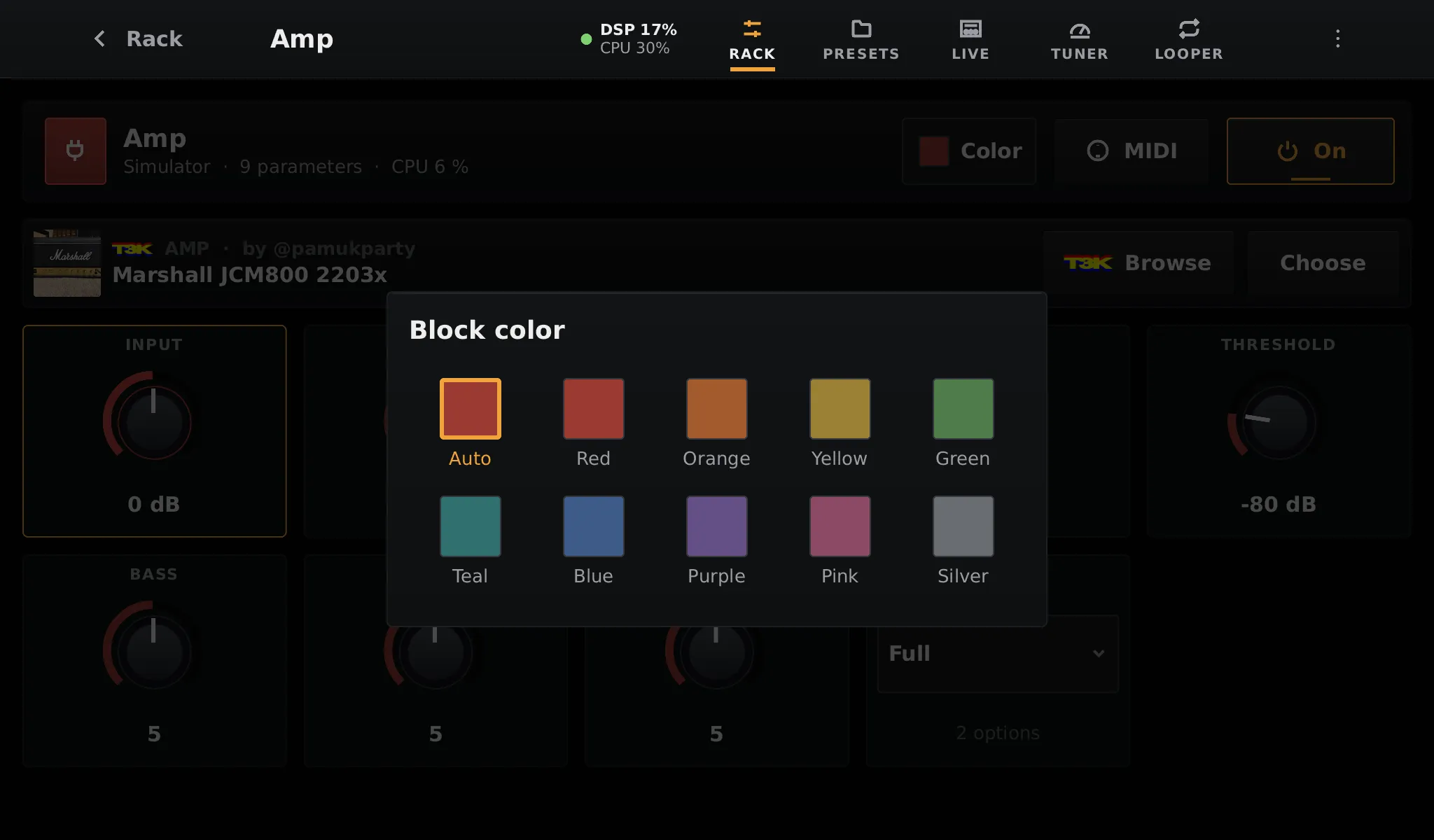Select the Yellow block color
This screenshot has width=1434, height=840.
click(x=840, y=409)
